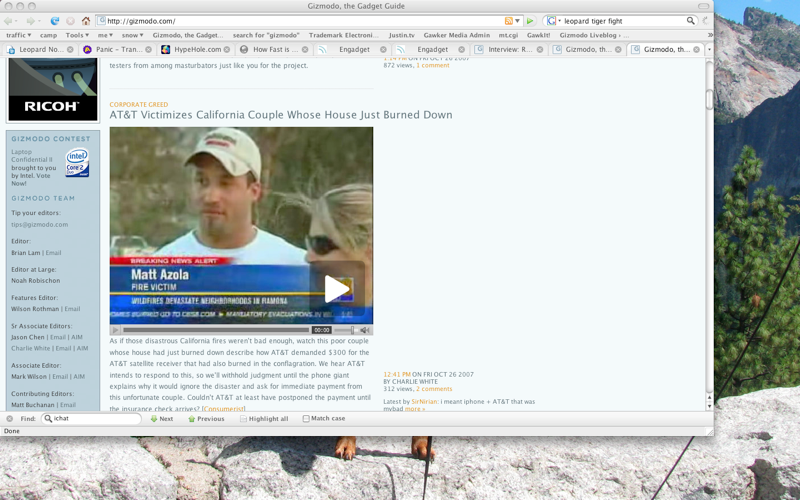Open the GawkIt! bookmarklet
This screenshot has height=500, width=800.
click(538, 35)
